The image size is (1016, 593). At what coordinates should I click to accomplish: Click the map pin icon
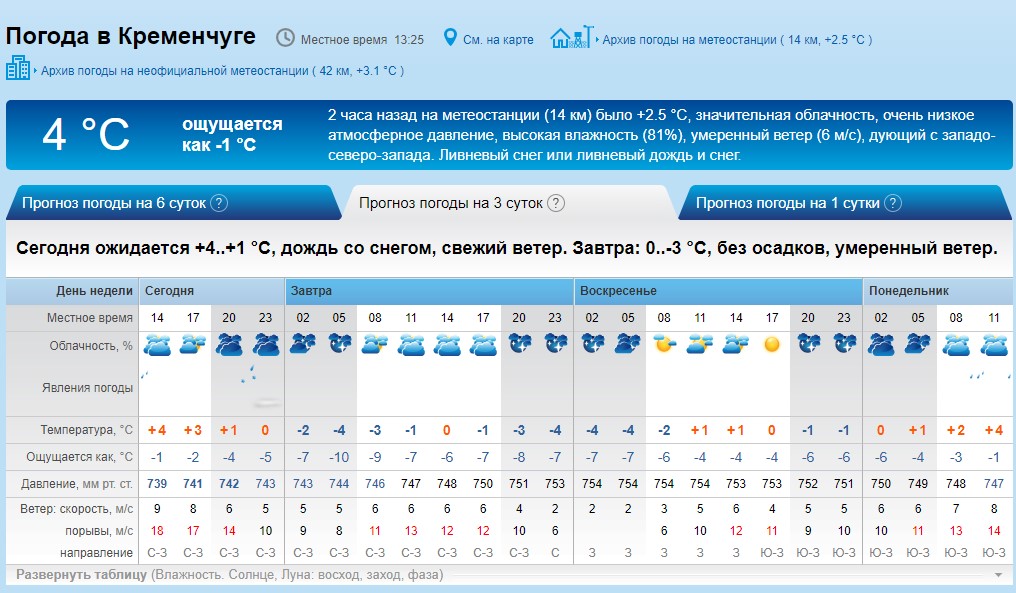pyautogui.click(x=450, y=39)
